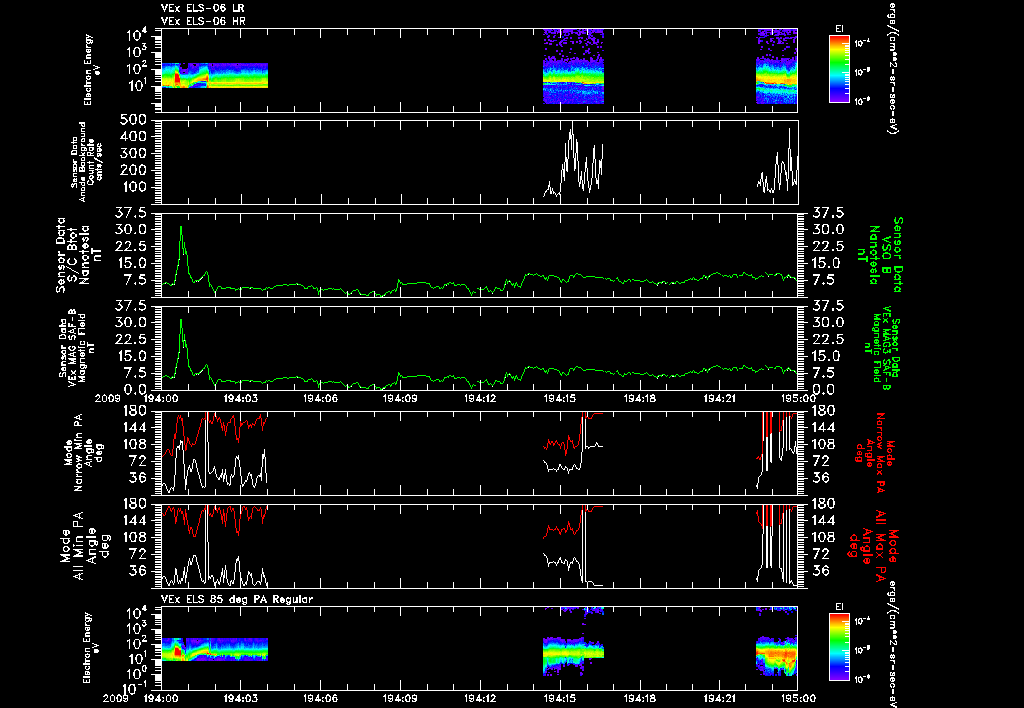
Task: Click the red hot spot in the first 85 deg PA segment
Action: pyautogui.click(x=178, y=652)
